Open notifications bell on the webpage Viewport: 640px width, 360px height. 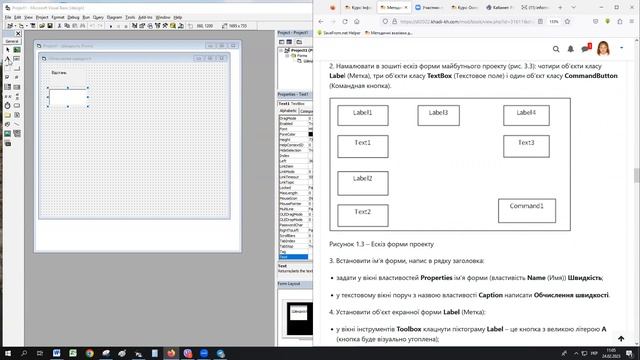571,49
